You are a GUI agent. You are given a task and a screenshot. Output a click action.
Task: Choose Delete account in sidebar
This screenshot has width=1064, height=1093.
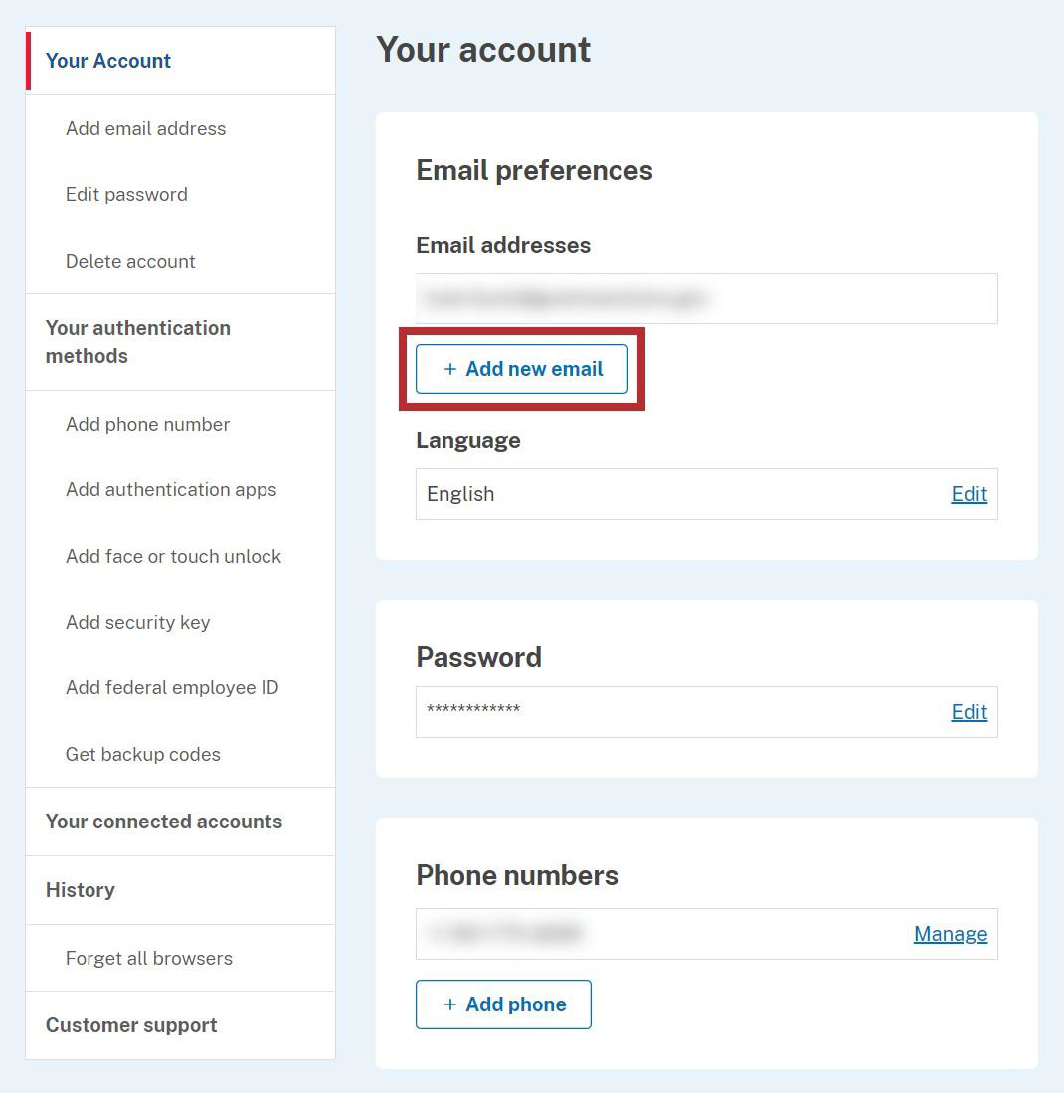click(131, 262)
